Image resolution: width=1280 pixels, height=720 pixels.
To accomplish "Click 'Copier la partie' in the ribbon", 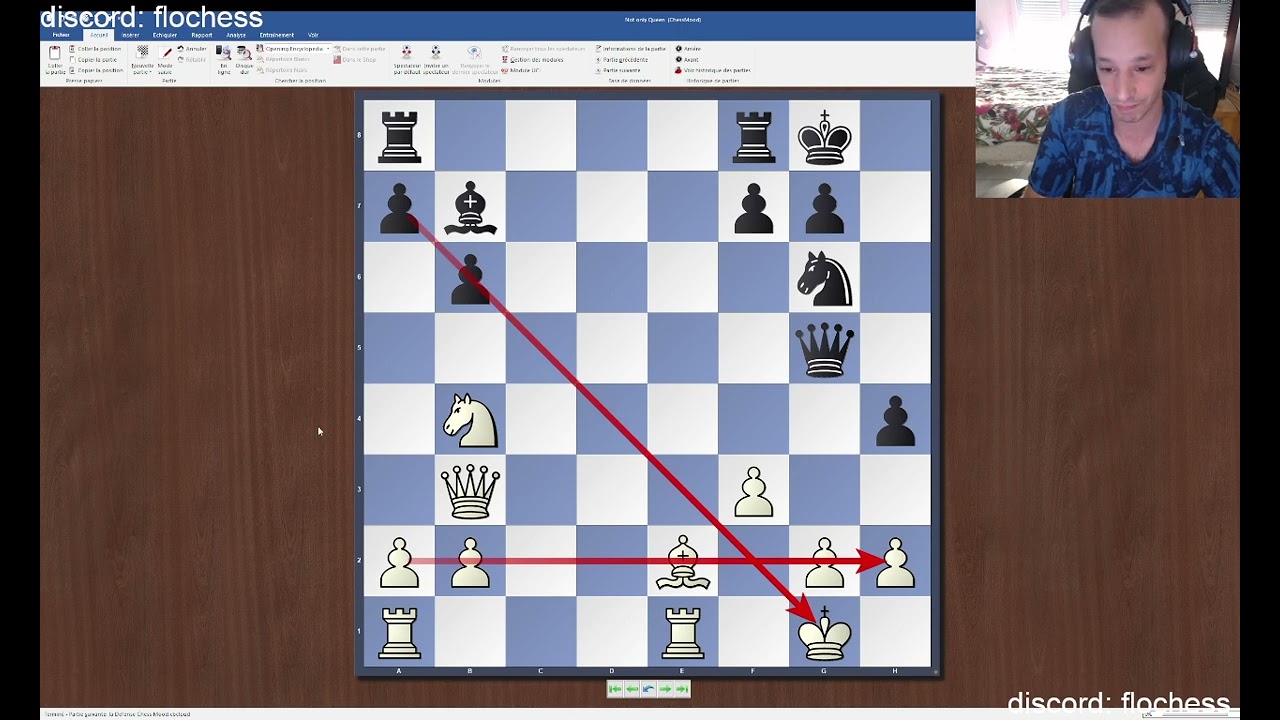I will coord(93,60).
